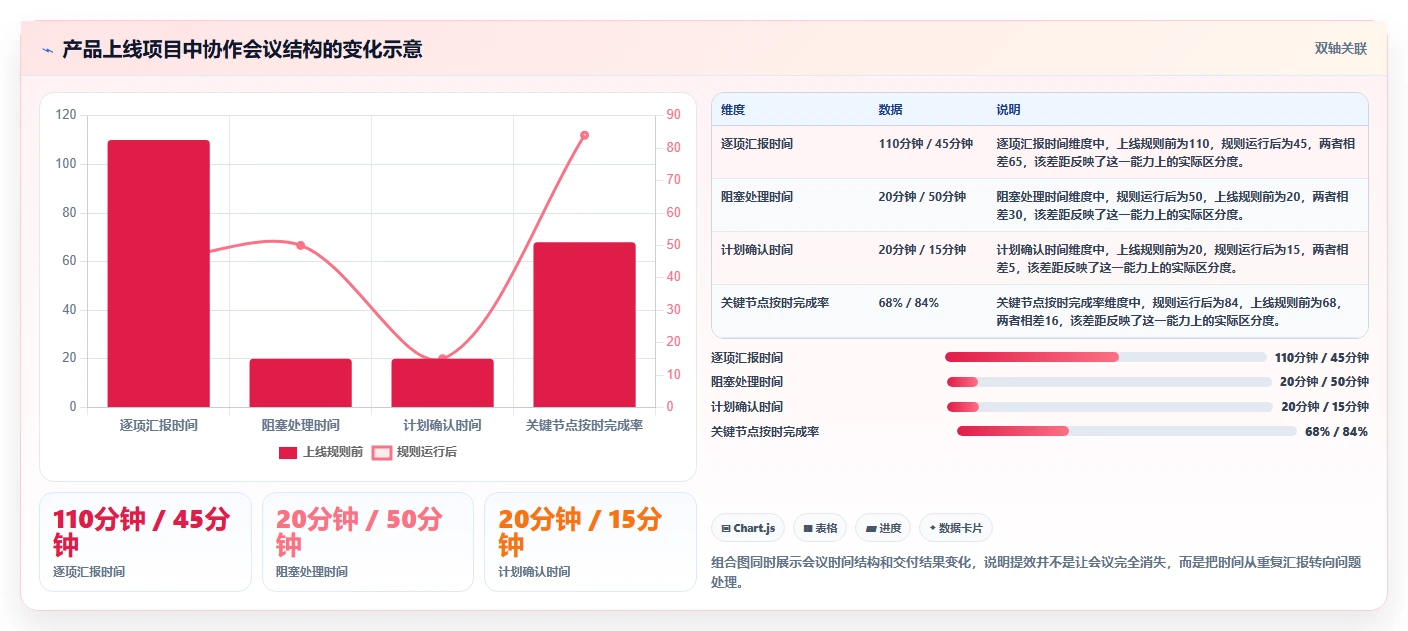1408x631 pixels.
Task: Click the orange 20分钟 / 15分钟 data card
Action: 590,542
